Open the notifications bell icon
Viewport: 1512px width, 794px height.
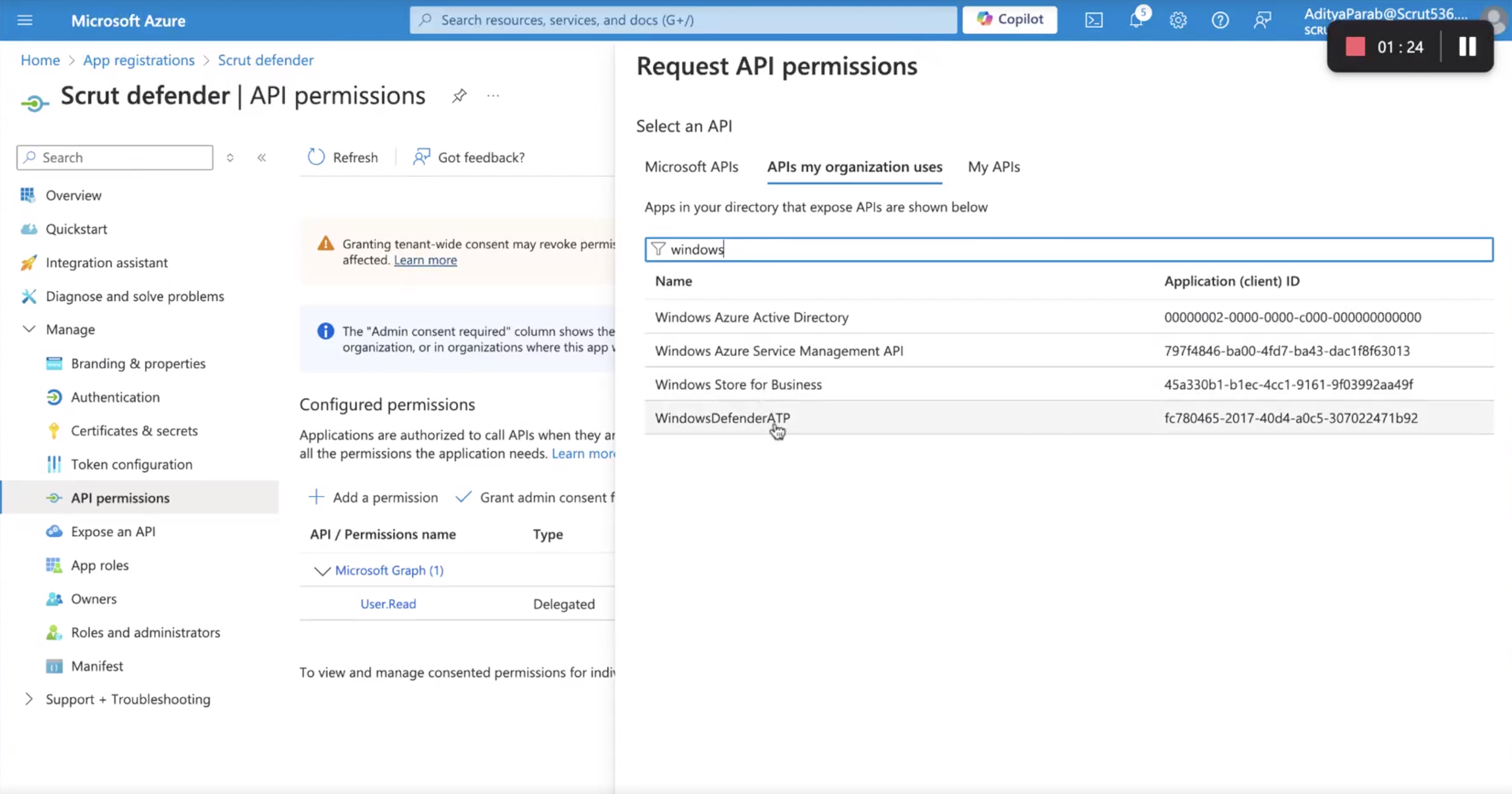click(x=1136, y=20)
